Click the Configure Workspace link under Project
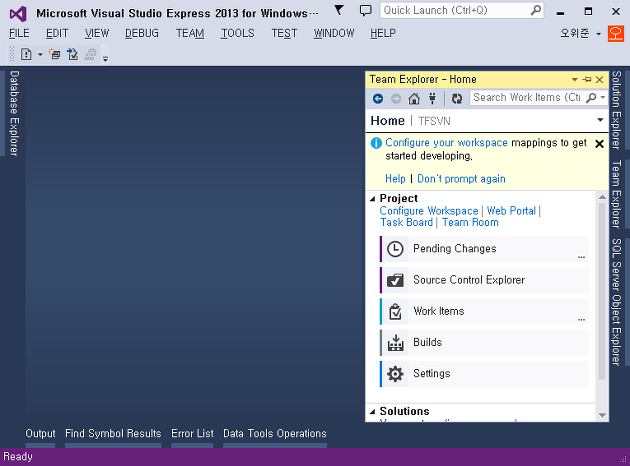The image size is (630, 466). pos(429,211)
